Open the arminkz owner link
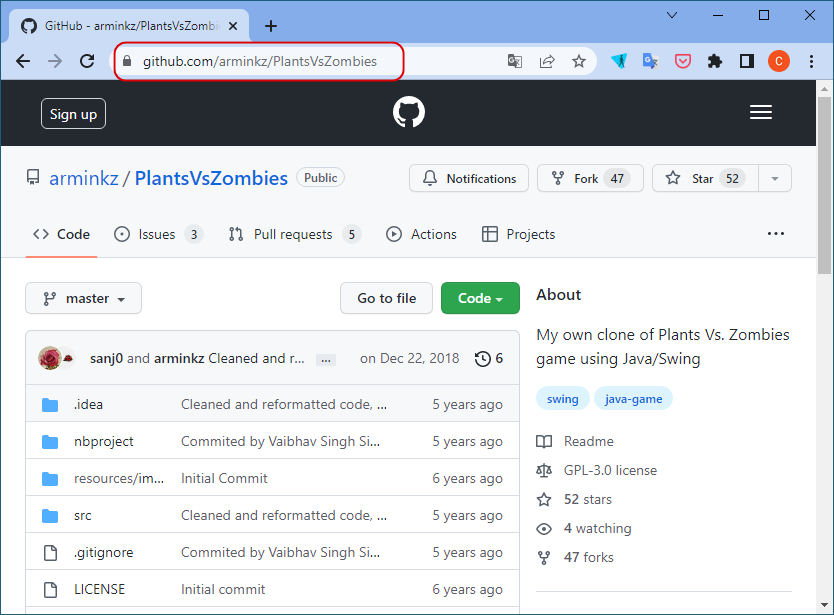The image size is (834, 615). click(x=84, y=178)
